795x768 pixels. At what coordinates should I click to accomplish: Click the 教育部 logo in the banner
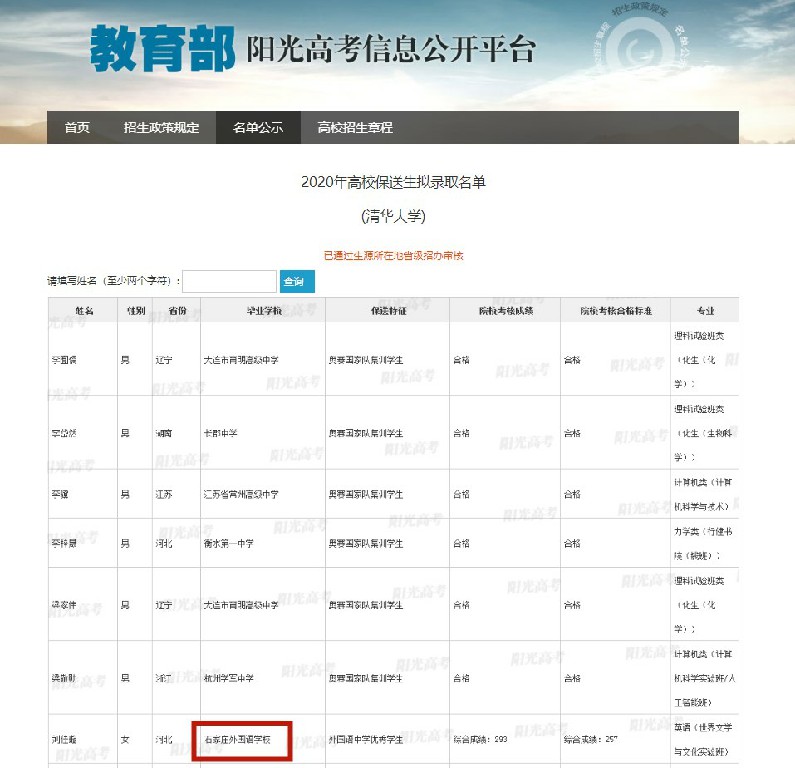pyautogui.click(x=162, y=48)
